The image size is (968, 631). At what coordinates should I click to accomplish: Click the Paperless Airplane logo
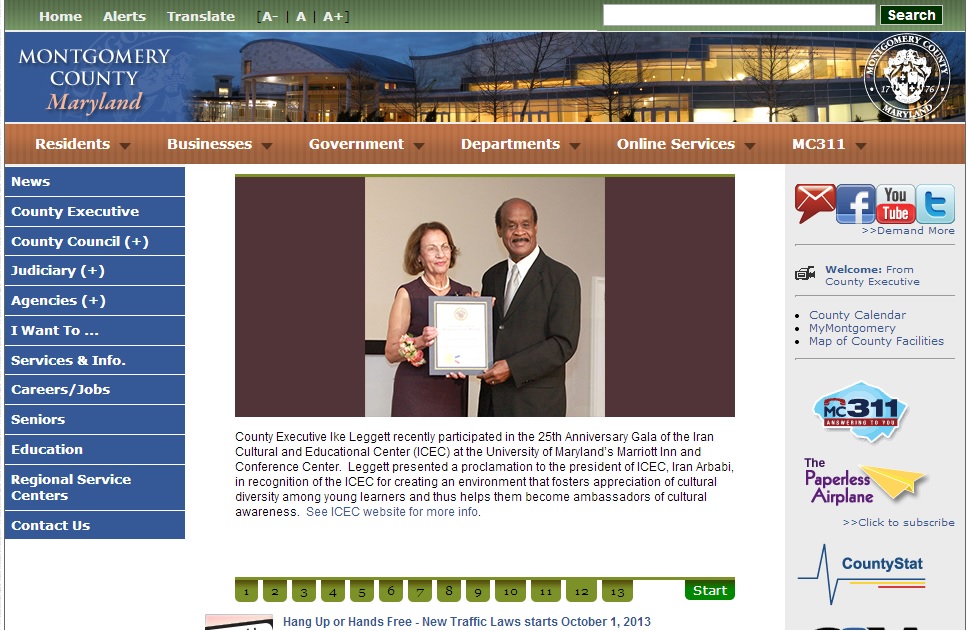(865, 483)
